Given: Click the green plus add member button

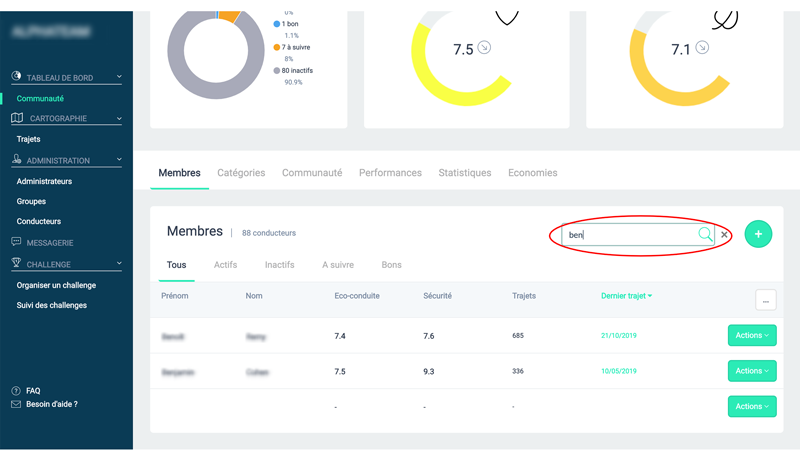Looking at the screenshot, I should tap(758, 234).
